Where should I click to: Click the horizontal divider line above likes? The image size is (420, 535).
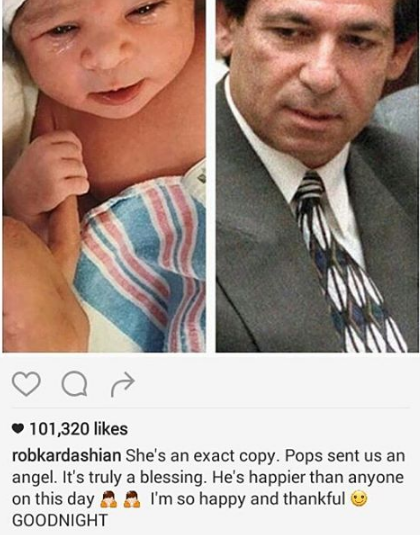[211, 408]
